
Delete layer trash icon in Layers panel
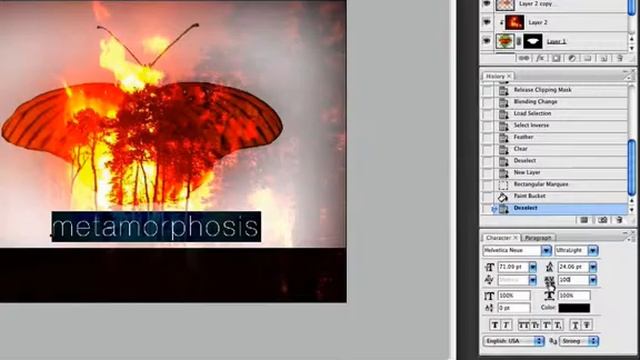(620, 59)
